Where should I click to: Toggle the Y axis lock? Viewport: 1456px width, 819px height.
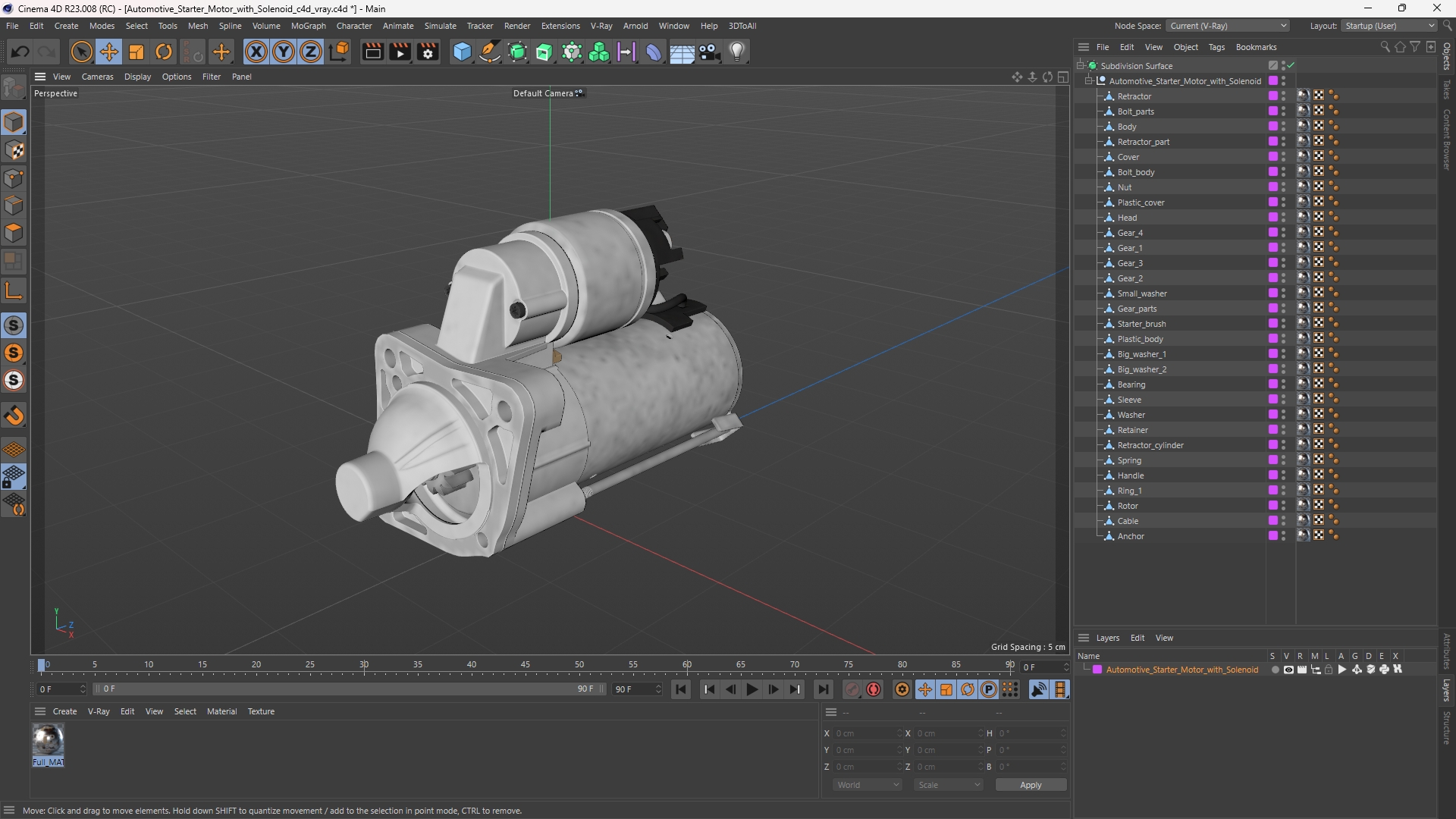pyautogui.click(x=284, y=52)
